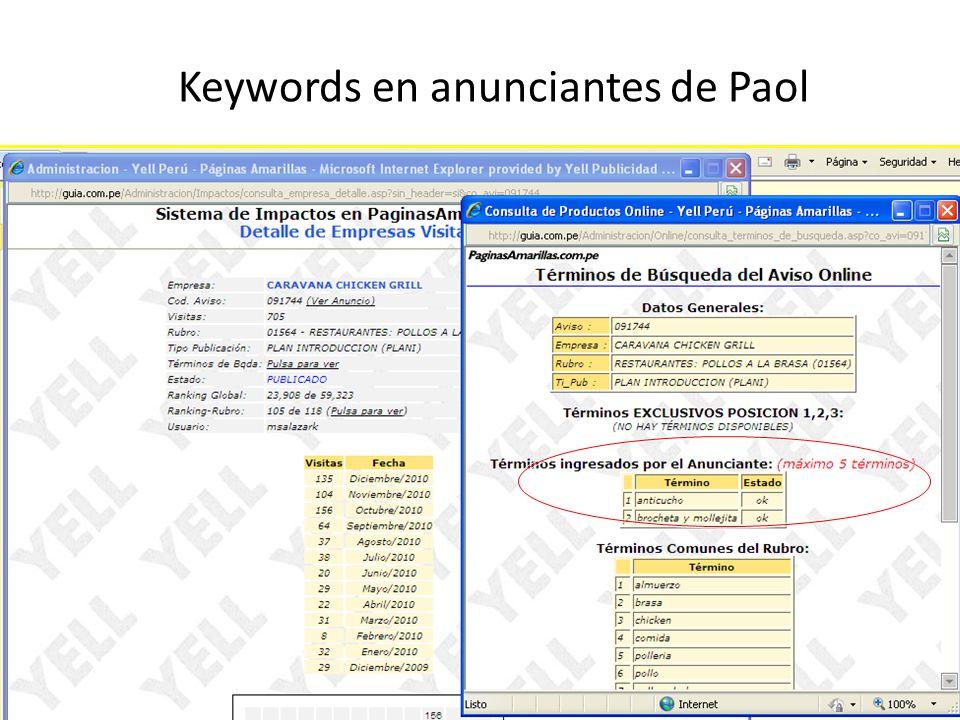The width and height of the screenshot is (960, 720).
Task: Click up arrow of Consulta window scrollbar
Action: 948,255
